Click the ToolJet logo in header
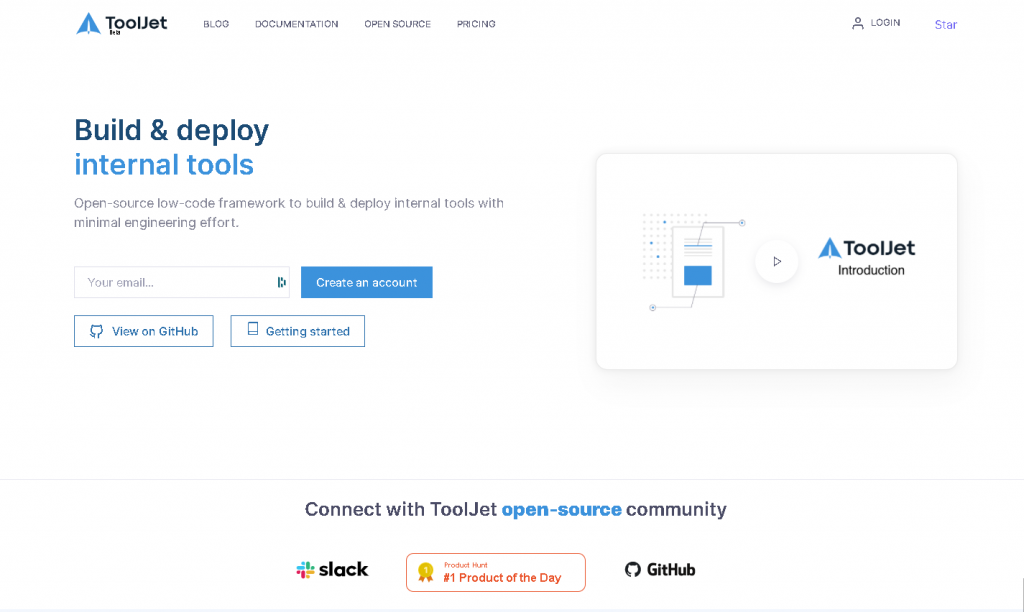Image resolution: width=1024 pixels, height=612 pixels. click(121, 24)
